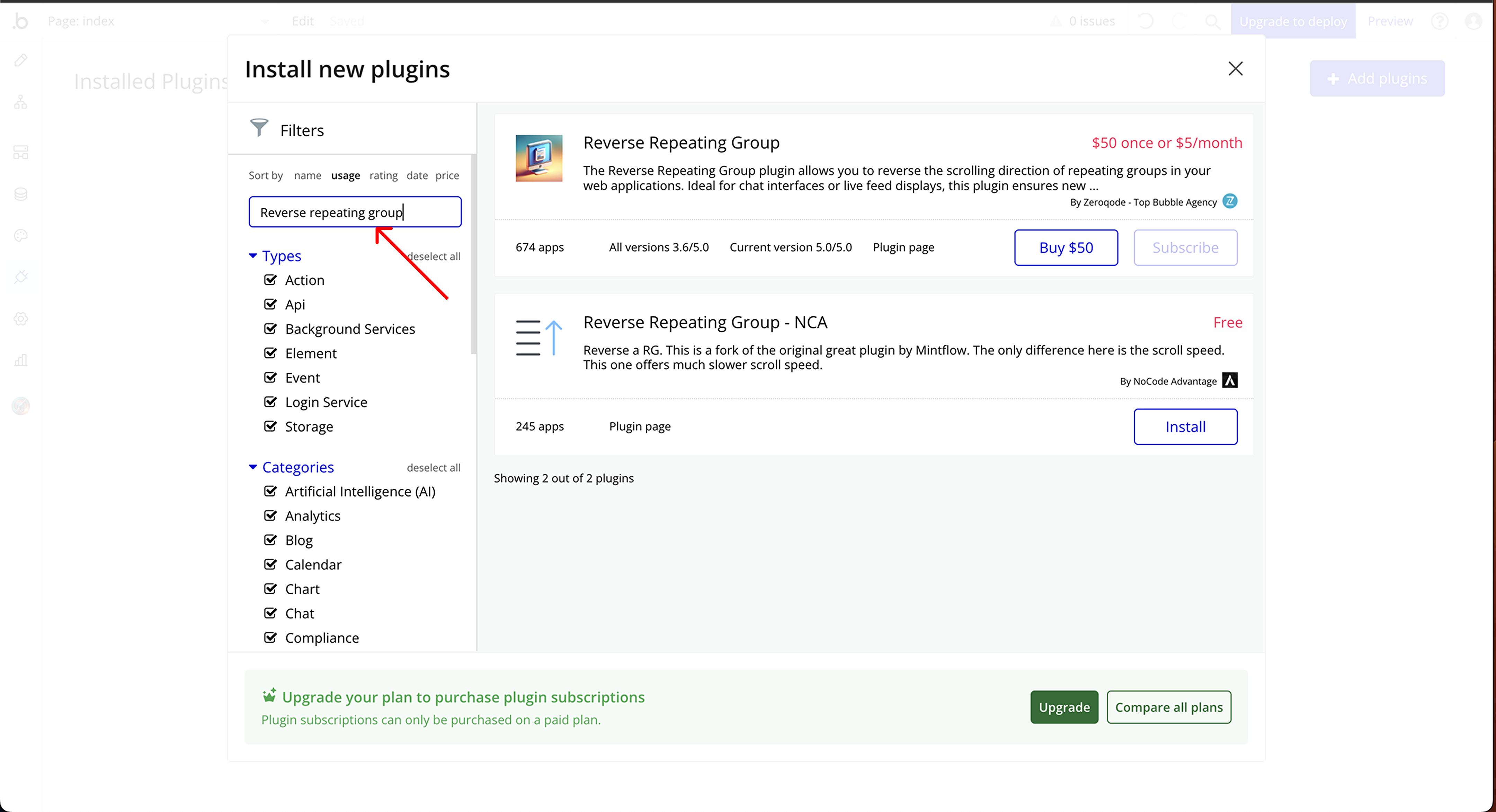The width and height of the screenshot is (1496, 812).
Task: Open the Workflow tab icon in sidebar
Action: pos(21,102)
